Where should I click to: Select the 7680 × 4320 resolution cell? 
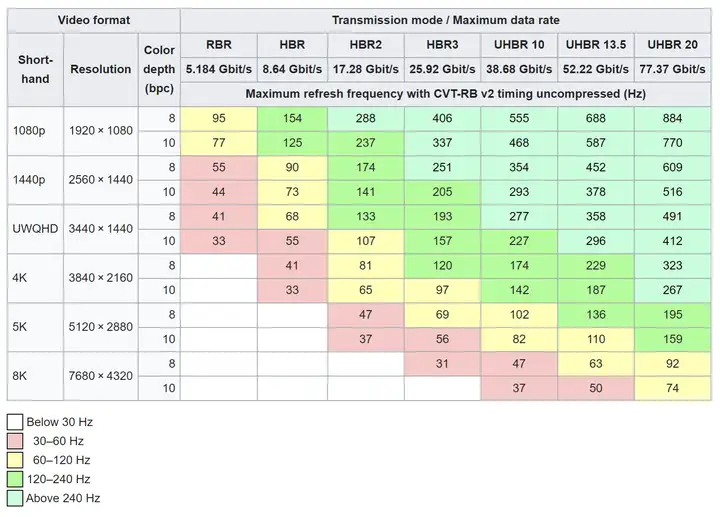pyautogui.click(x=101, y=376)
